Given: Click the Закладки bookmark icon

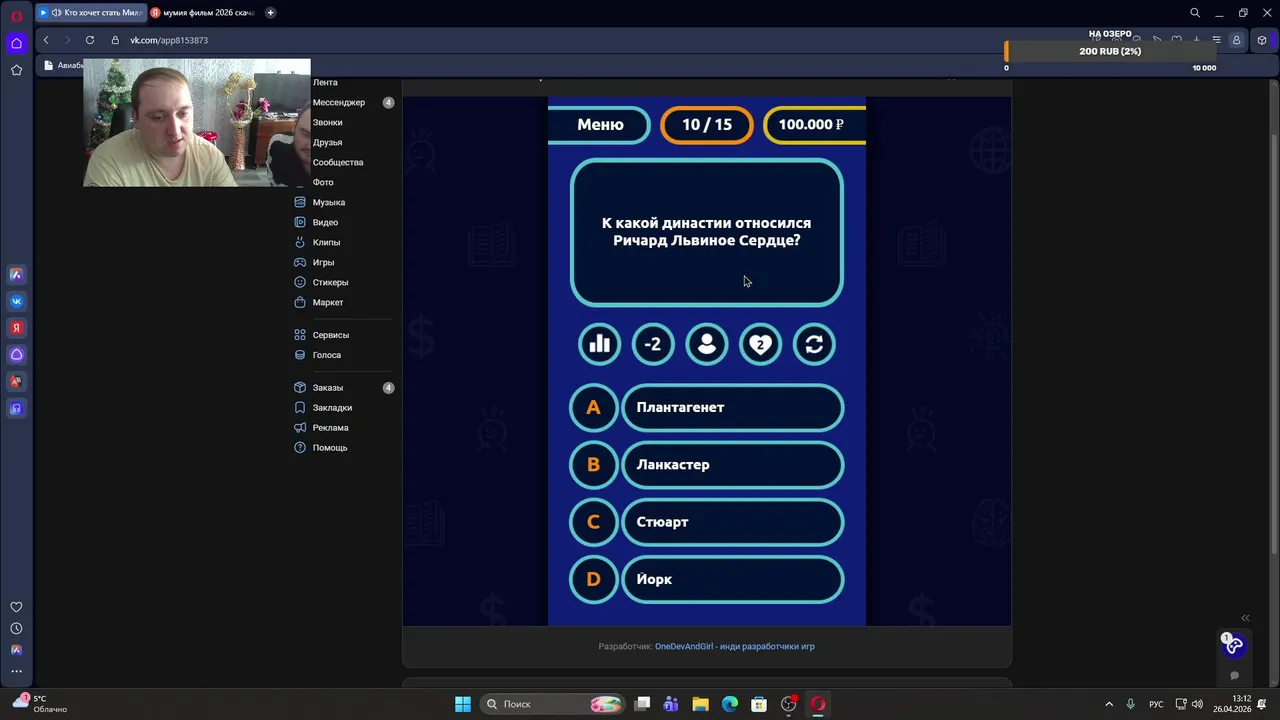Looking at the screenshot, I should 300,408.
